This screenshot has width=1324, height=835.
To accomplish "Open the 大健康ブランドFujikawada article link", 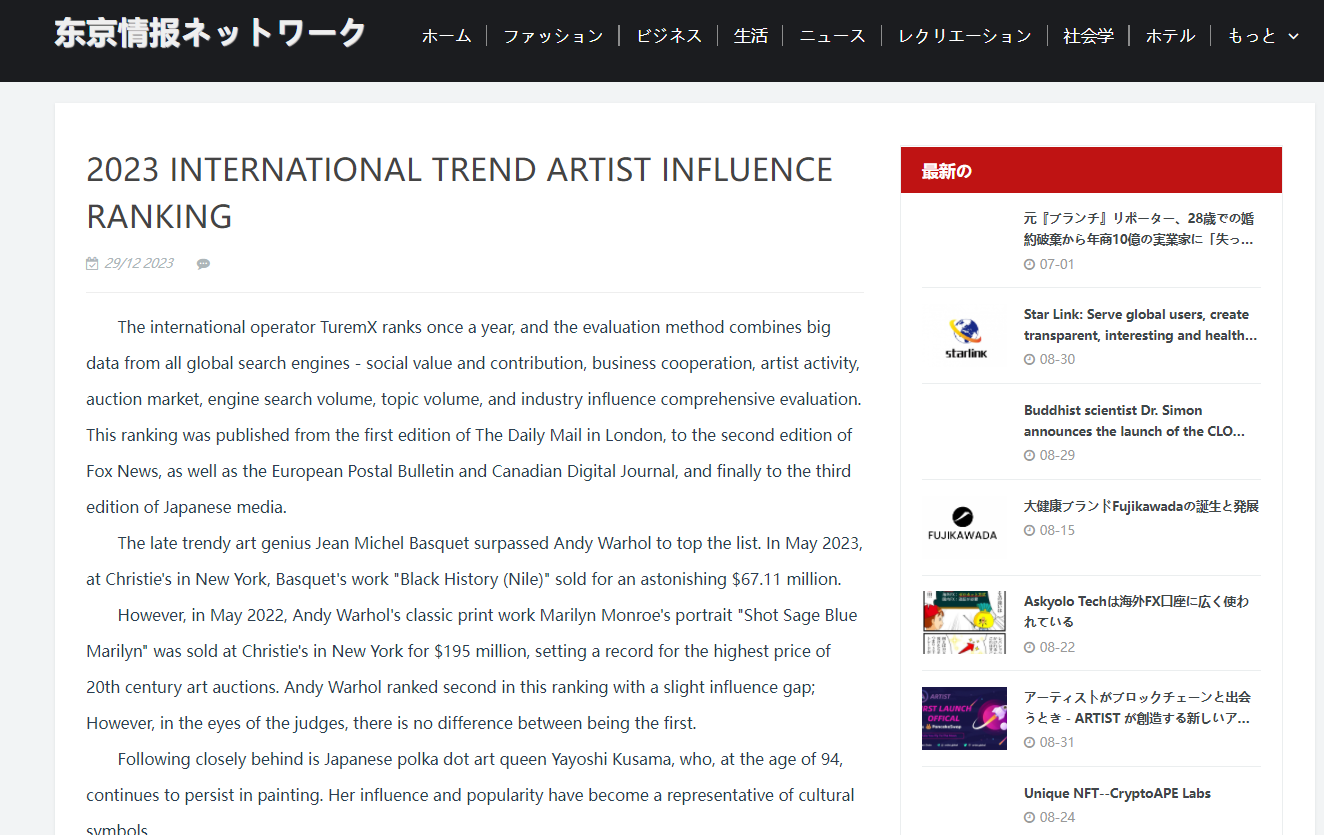I will (1141, 506).
